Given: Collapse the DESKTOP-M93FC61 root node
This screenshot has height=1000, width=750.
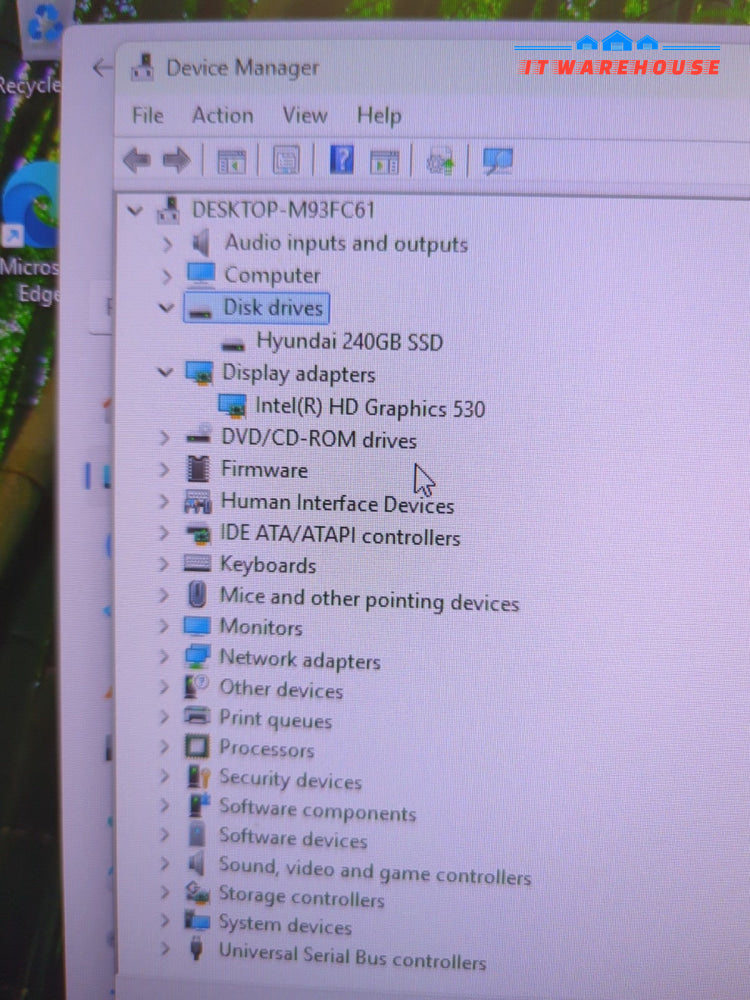Looking at the screenshot, I should 135,209.
